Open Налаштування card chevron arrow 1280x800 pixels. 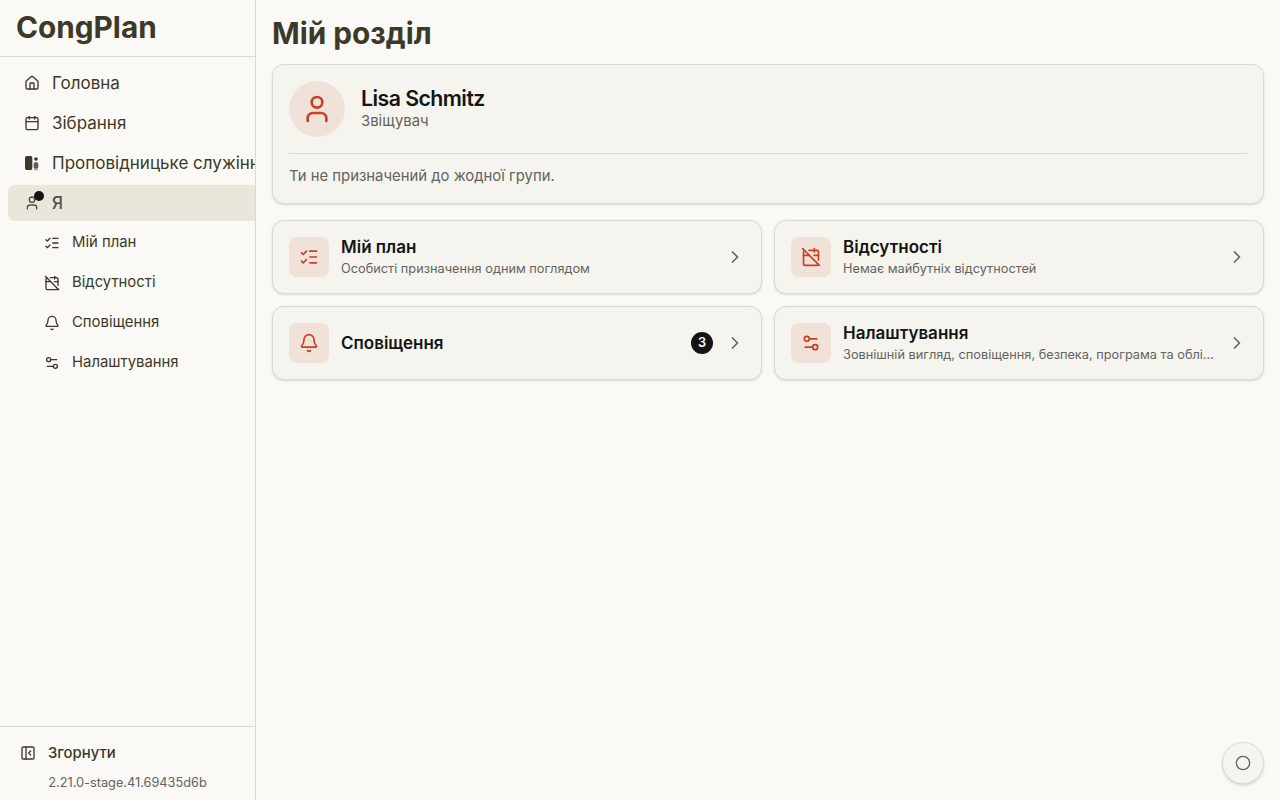1237,343
